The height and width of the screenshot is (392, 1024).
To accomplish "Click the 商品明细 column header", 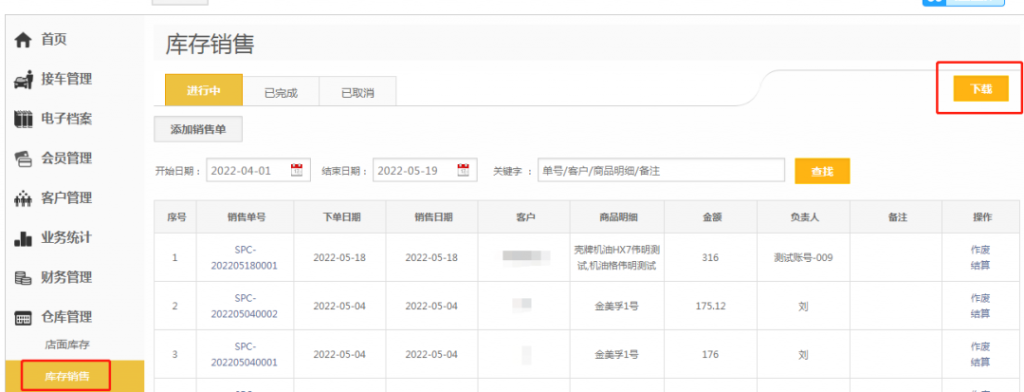I will coord(617,217).
